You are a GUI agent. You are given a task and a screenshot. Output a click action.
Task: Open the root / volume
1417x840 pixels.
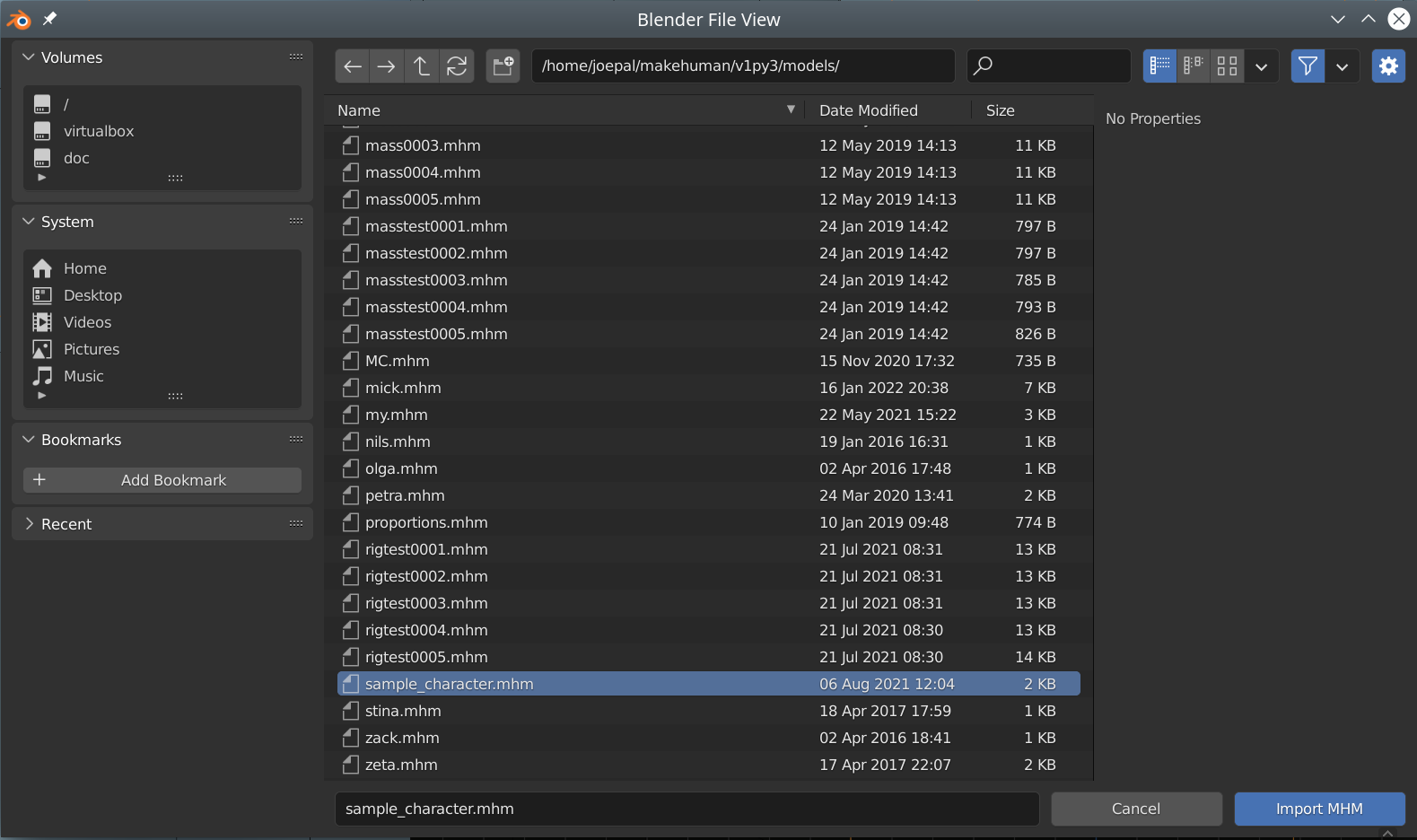click(x=162, y=104)
